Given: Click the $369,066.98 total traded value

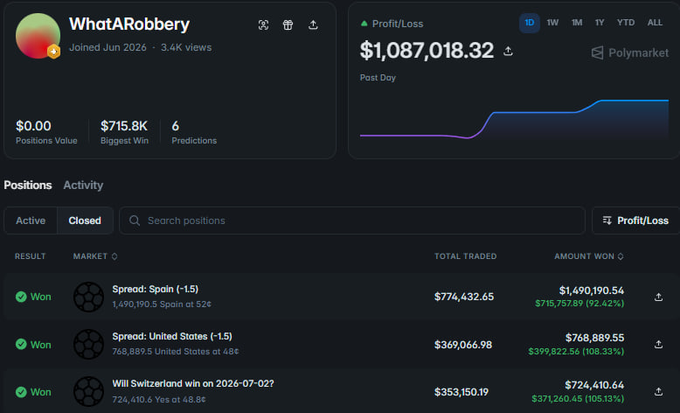Looking at the screenshot, I should (x=463, y=345).
